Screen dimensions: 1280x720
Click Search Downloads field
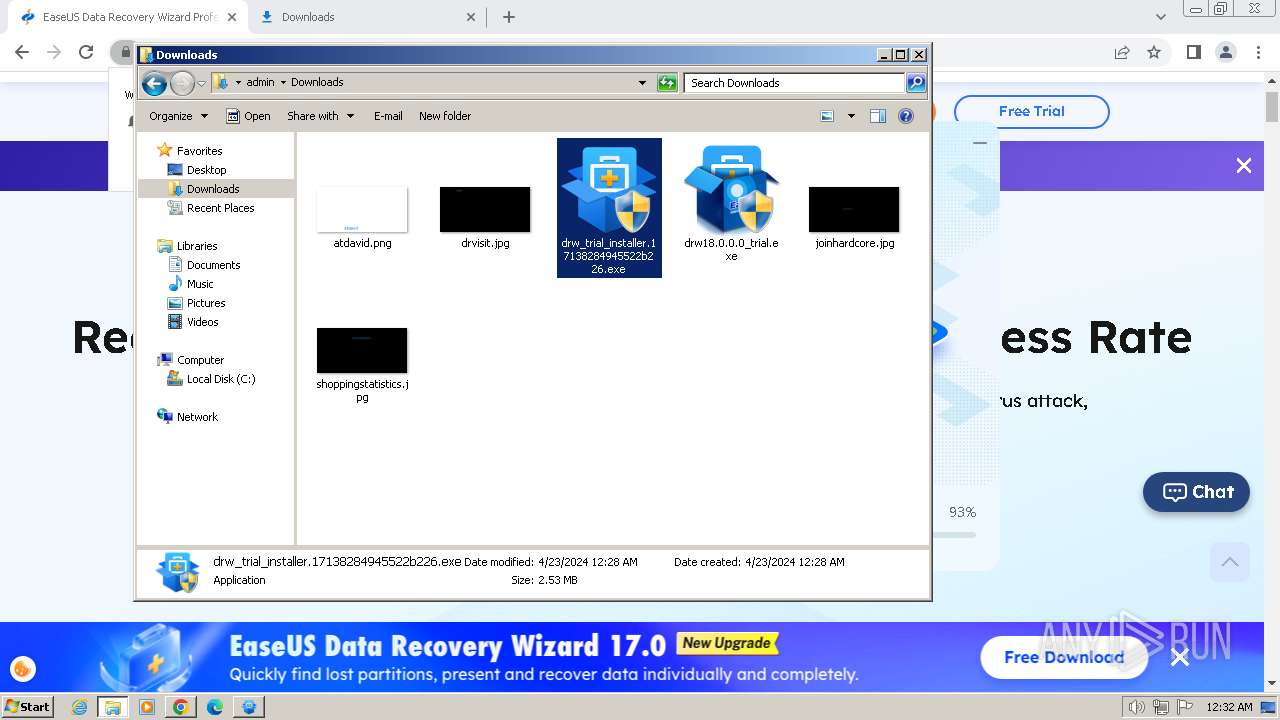click(x=795, y=83)
